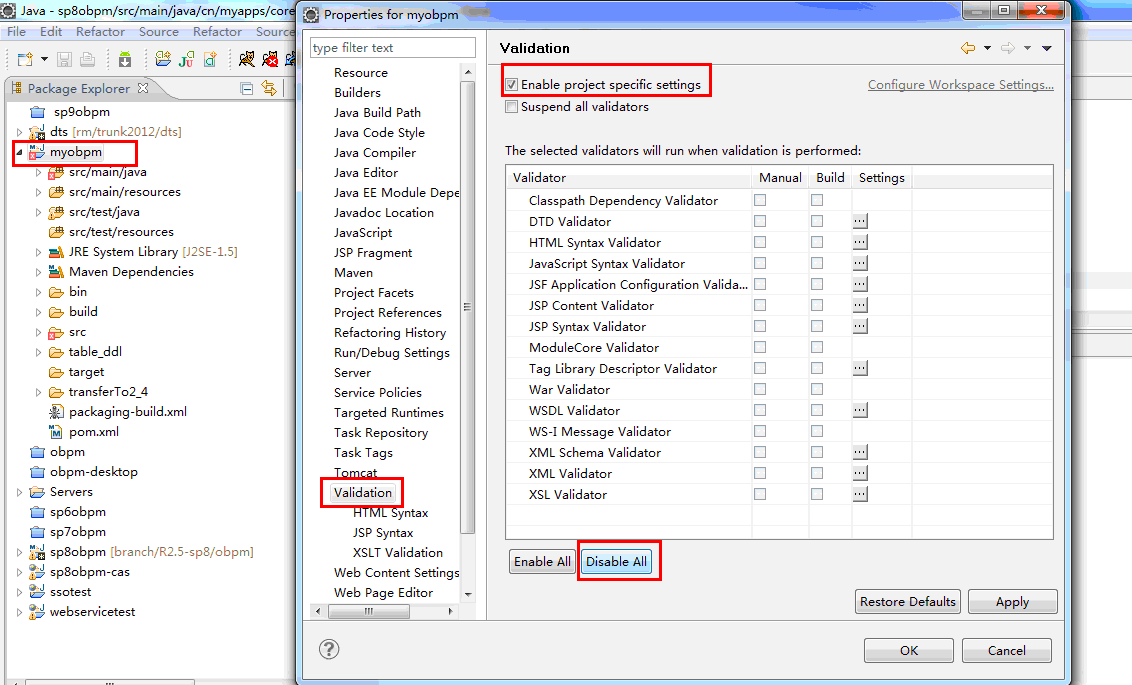Open the Android SDK Manager icon
This screenshot has height=685, width=1132.
click(125, 59)
